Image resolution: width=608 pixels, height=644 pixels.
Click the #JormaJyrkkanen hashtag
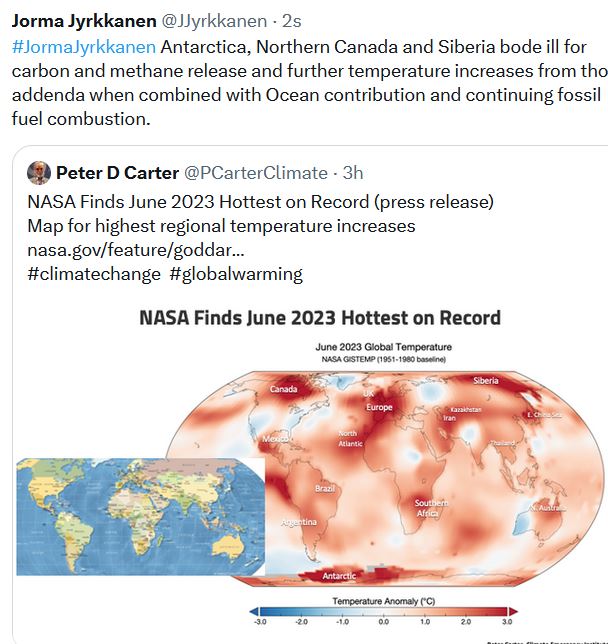pyautogui.click(x=84, y=46)
